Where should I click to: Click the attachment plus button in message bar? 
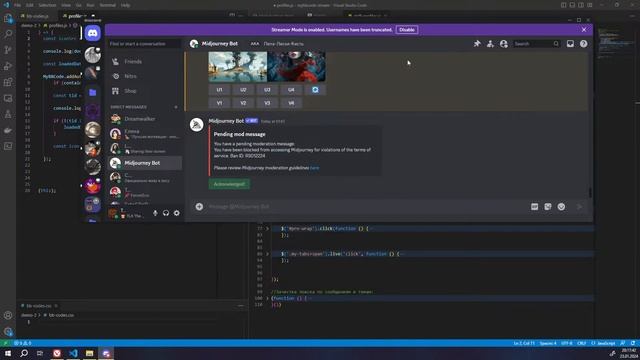click(199, 207)
